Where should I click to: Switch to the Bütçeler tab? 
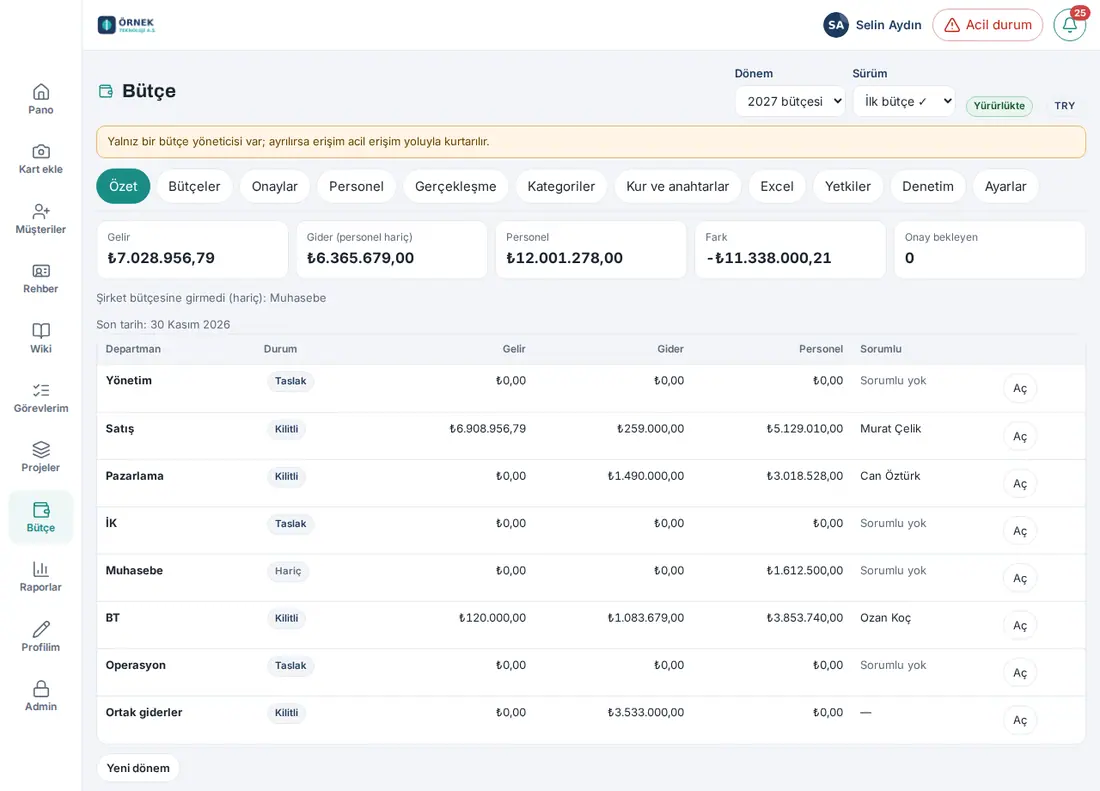click(194, 187)
